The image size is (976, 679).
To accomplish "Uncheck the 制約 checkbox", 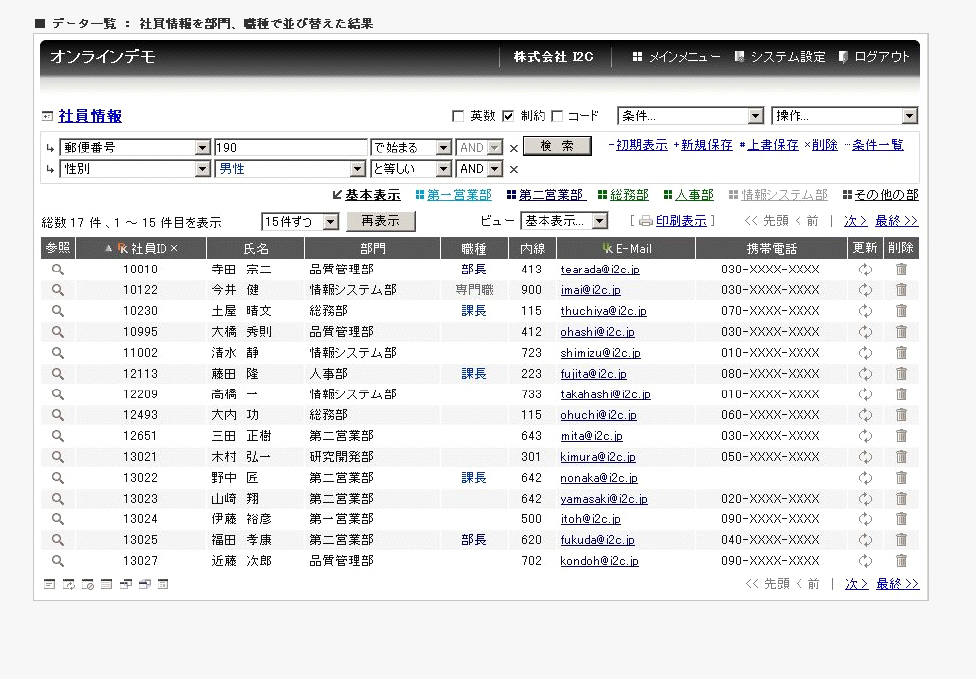I will click(508, 116).
